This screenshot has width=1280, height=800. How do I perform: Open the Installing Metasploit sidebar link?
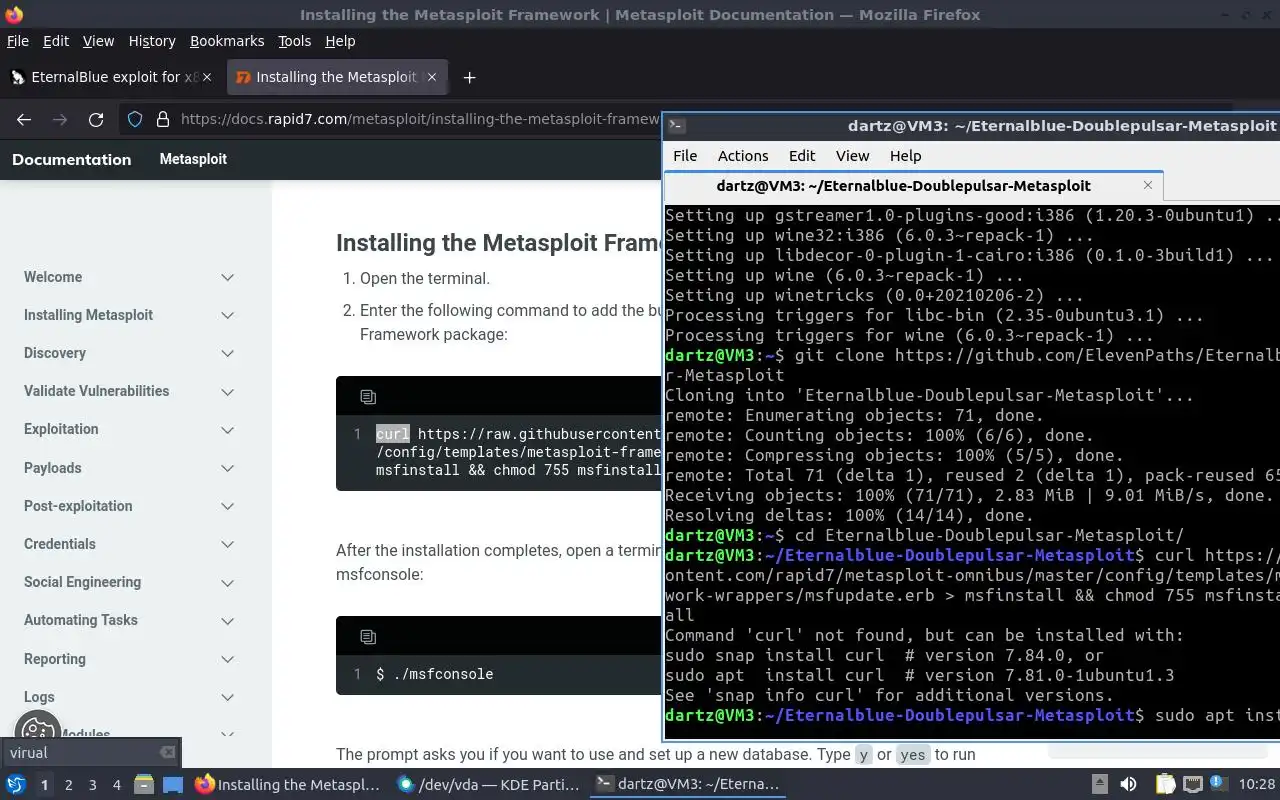(x=88, y=315)
